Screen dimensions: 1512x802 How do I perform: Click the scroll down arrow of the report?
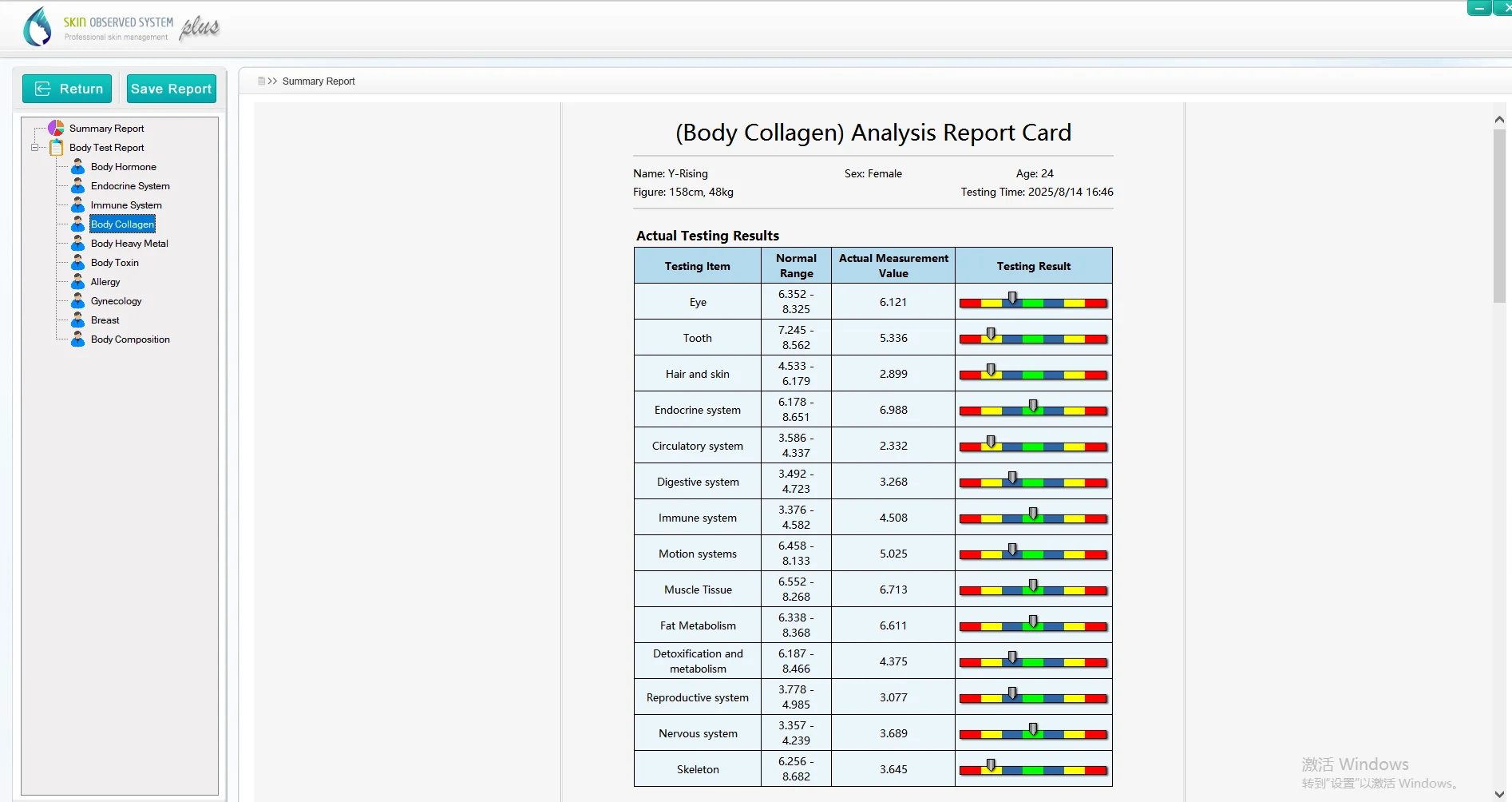[1499, 793]
